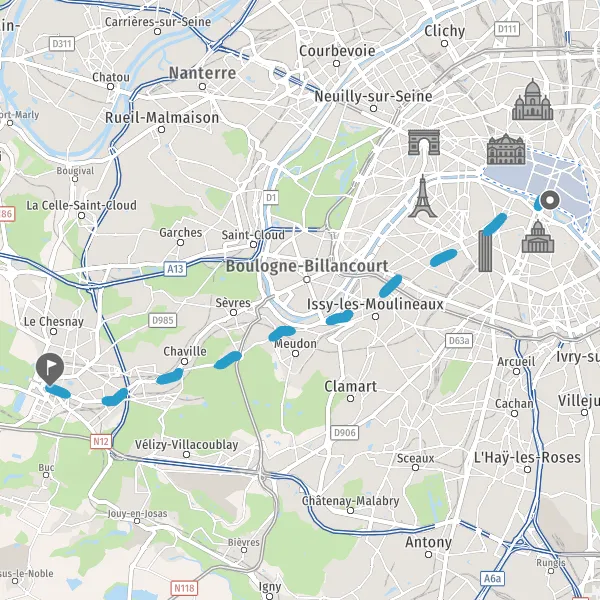Click the A6a highway shield
The width and height of the screenshot is (600, 600).
click(492, 578)
